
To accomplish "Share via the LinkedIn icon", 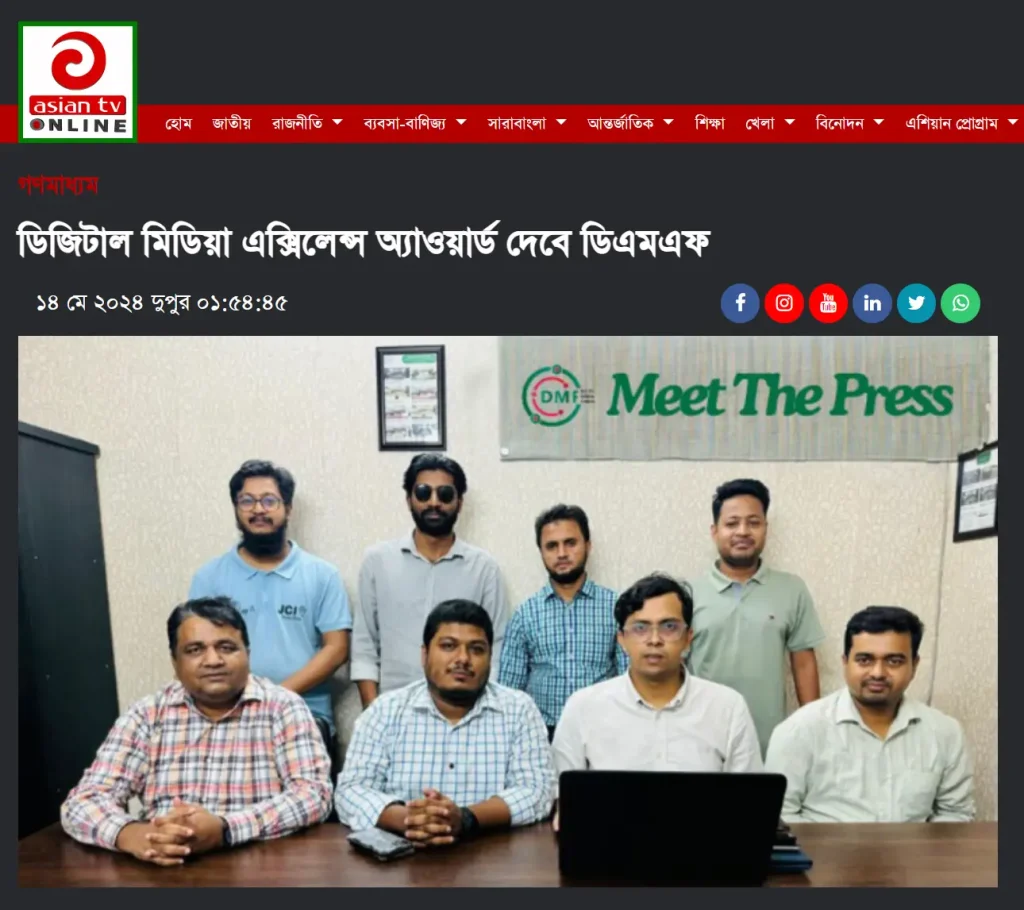I will tap(872, 303).
